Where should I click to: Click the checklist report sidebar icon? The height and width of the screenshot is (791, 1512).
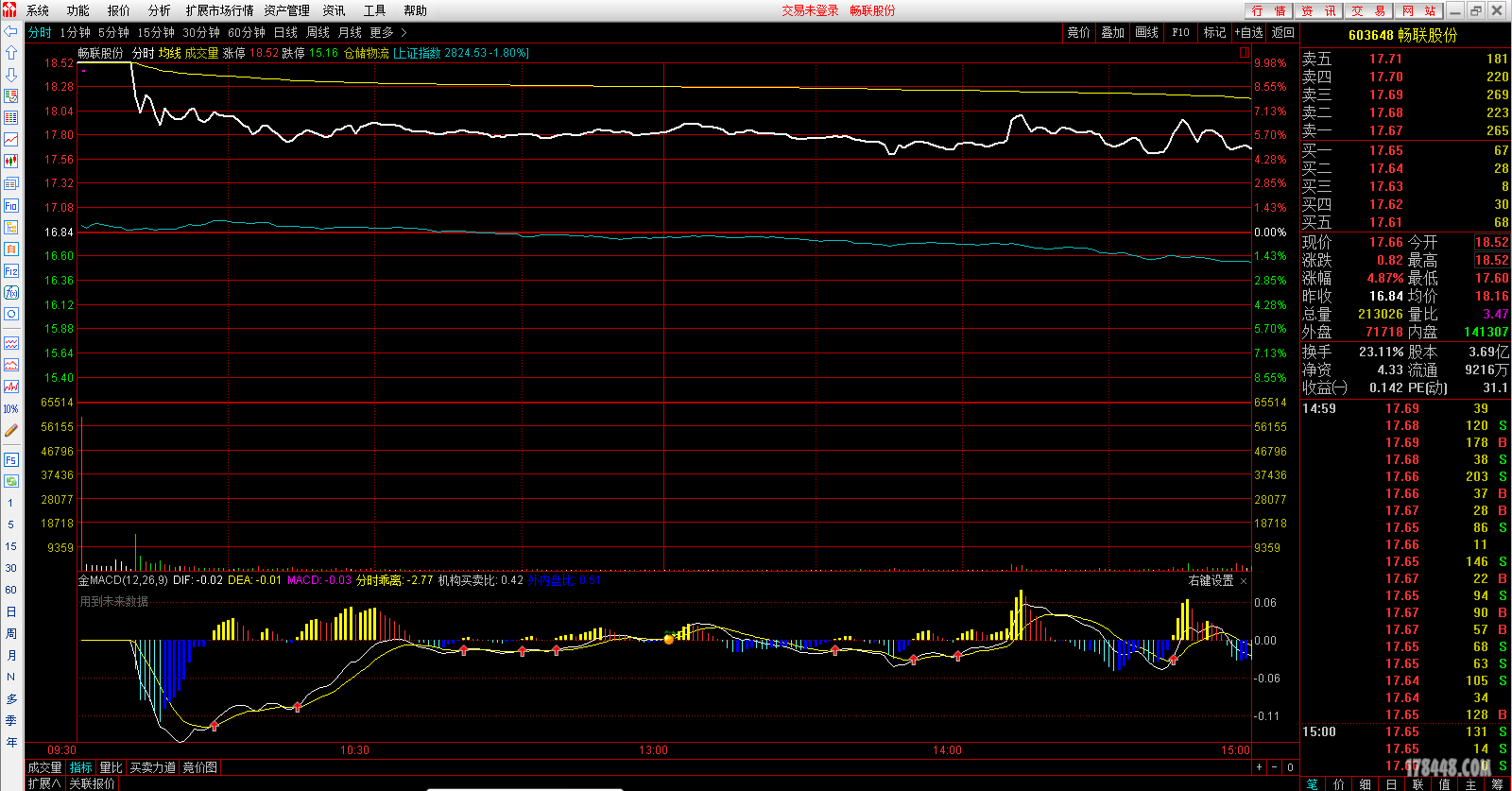[x=11, y=96]
